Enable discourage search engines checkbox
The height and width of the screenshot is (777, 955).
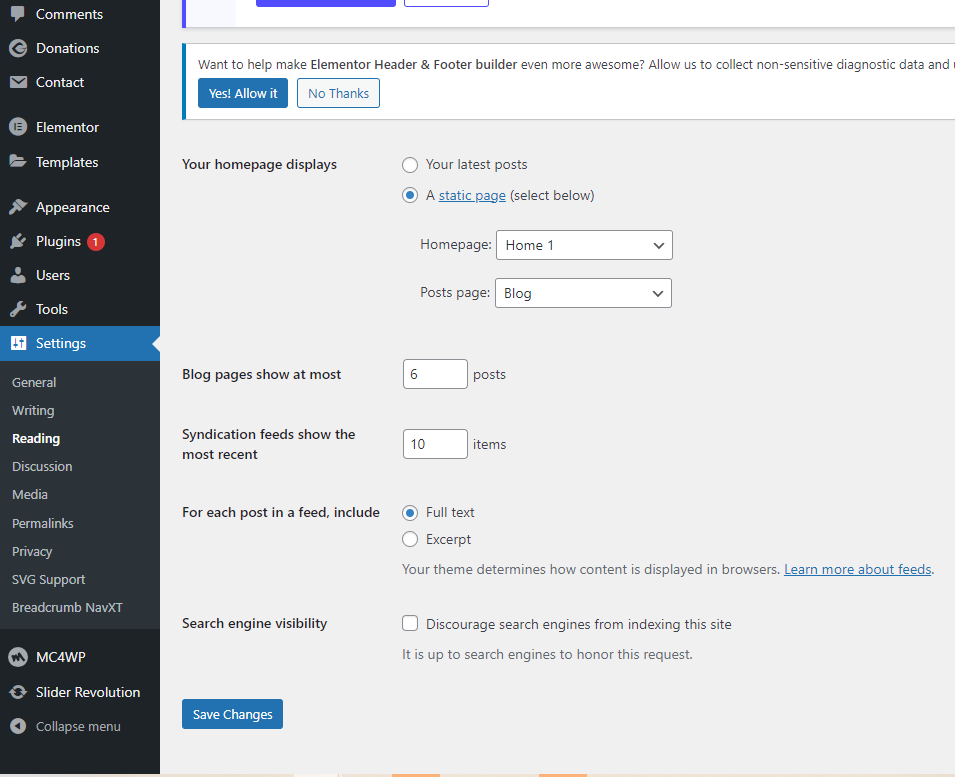point(410,624)
